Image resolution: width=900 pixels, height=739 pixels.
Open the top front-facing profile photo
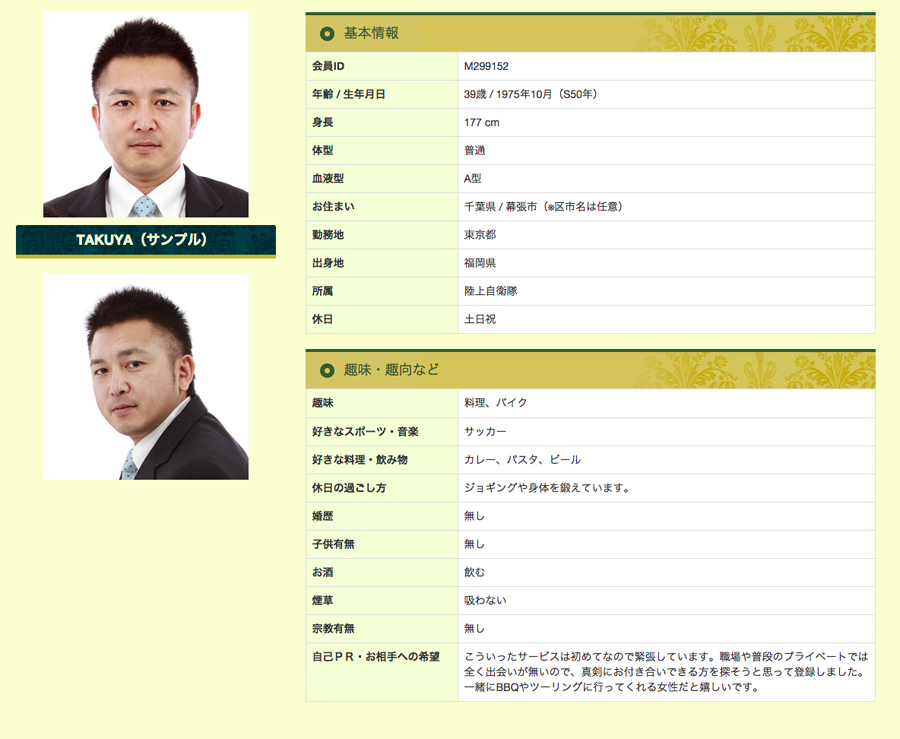click(146, 115)
